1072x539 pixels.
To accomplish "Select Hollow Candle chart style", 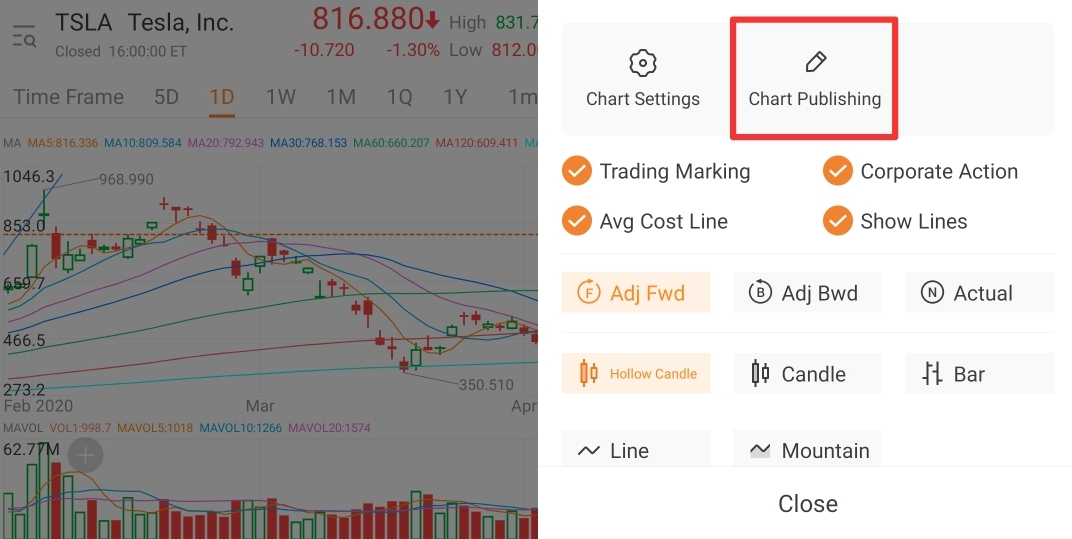I will (x=636, y=373).
